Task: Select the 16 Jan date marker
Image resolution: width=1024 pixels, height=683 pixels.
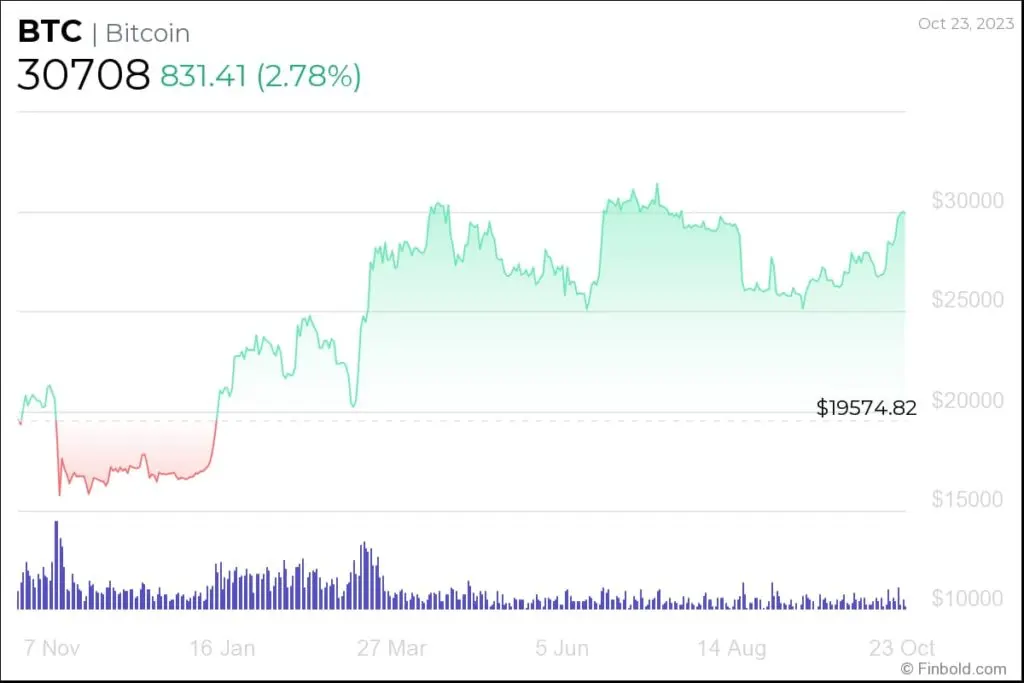Action: point(222,648)
